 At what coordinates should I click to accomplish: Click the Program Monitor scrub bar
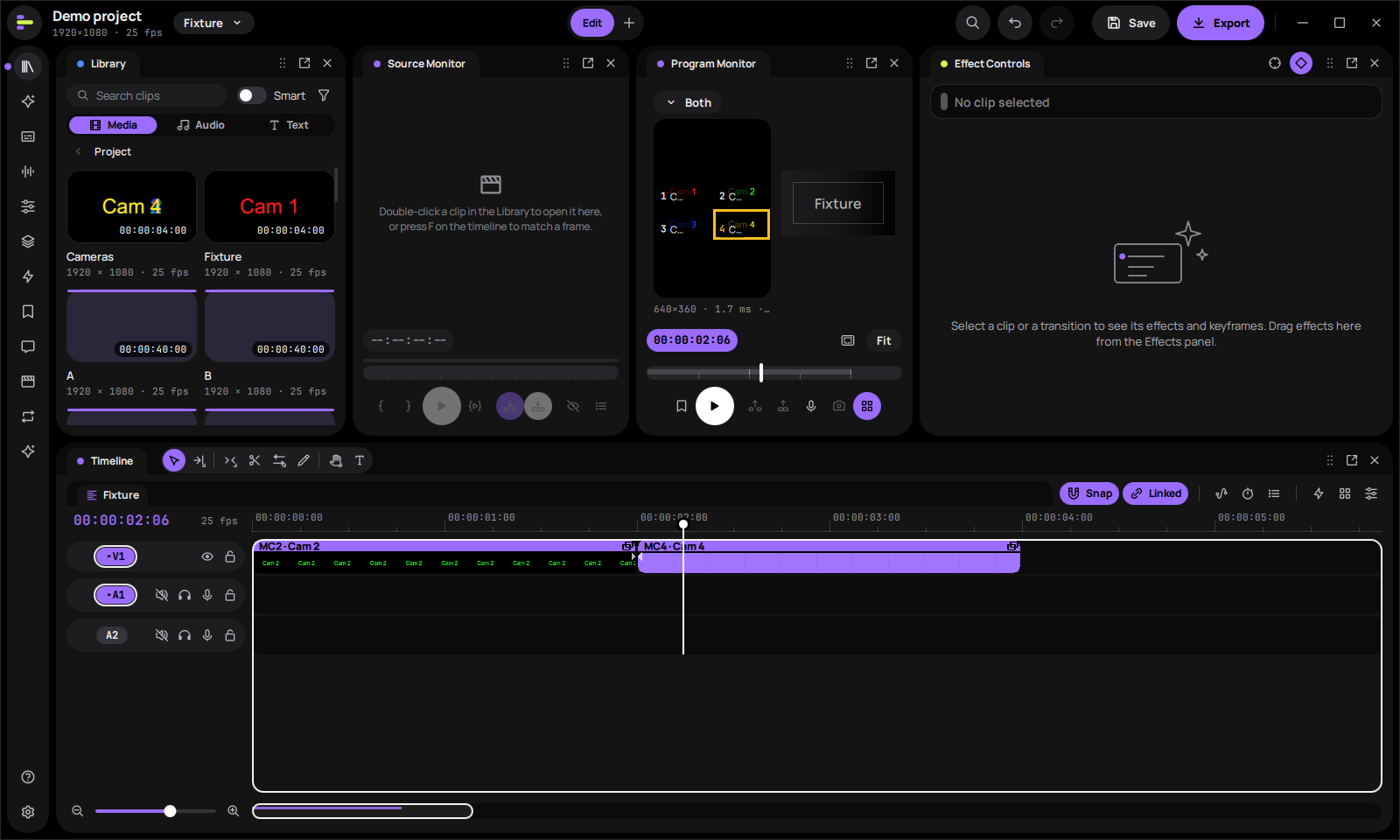coord(774,373)
